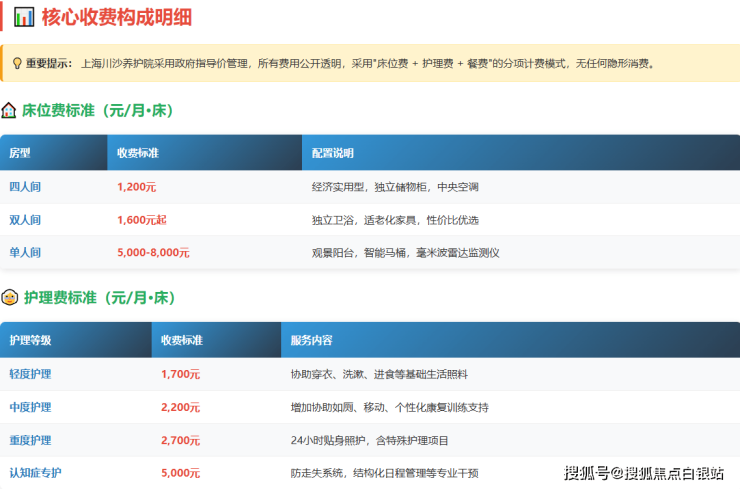Open the 认知症专护 care level
The width and height of the screenshot is (740, 489).
click(x=35, y=473)
